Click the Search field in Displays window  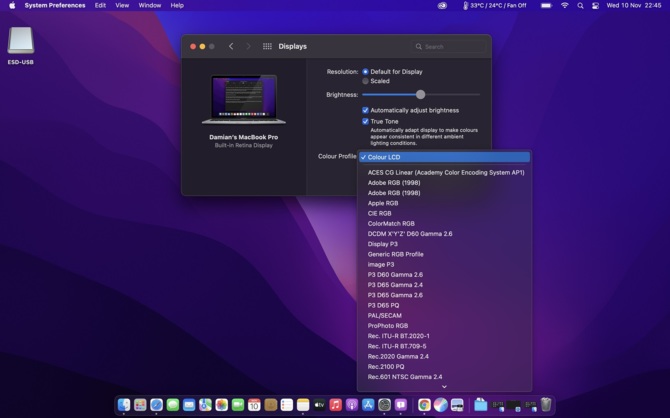(x=449, y=47)
